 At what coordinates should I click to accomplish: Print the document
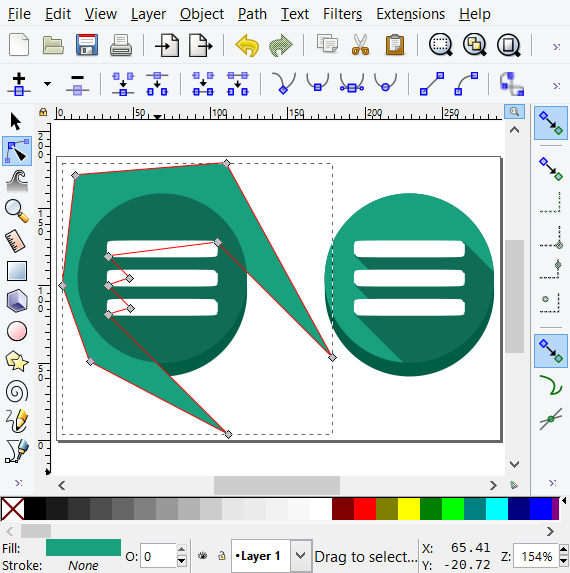tap(121, 45)
